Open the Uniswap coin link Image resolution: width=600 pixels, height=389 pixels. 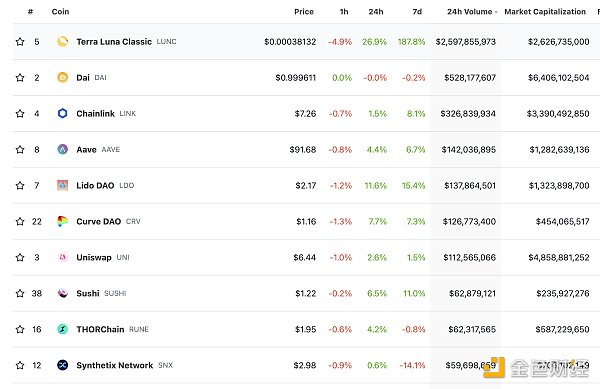point(94,257)
